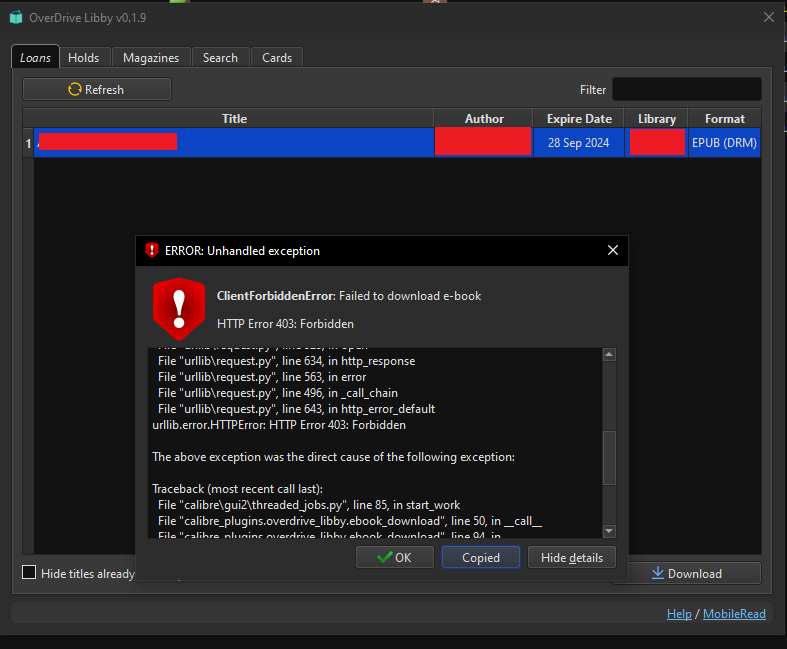This screenshot has width=787, height=649.
Task: Open the MobileRead link
Action: point(734,614)
